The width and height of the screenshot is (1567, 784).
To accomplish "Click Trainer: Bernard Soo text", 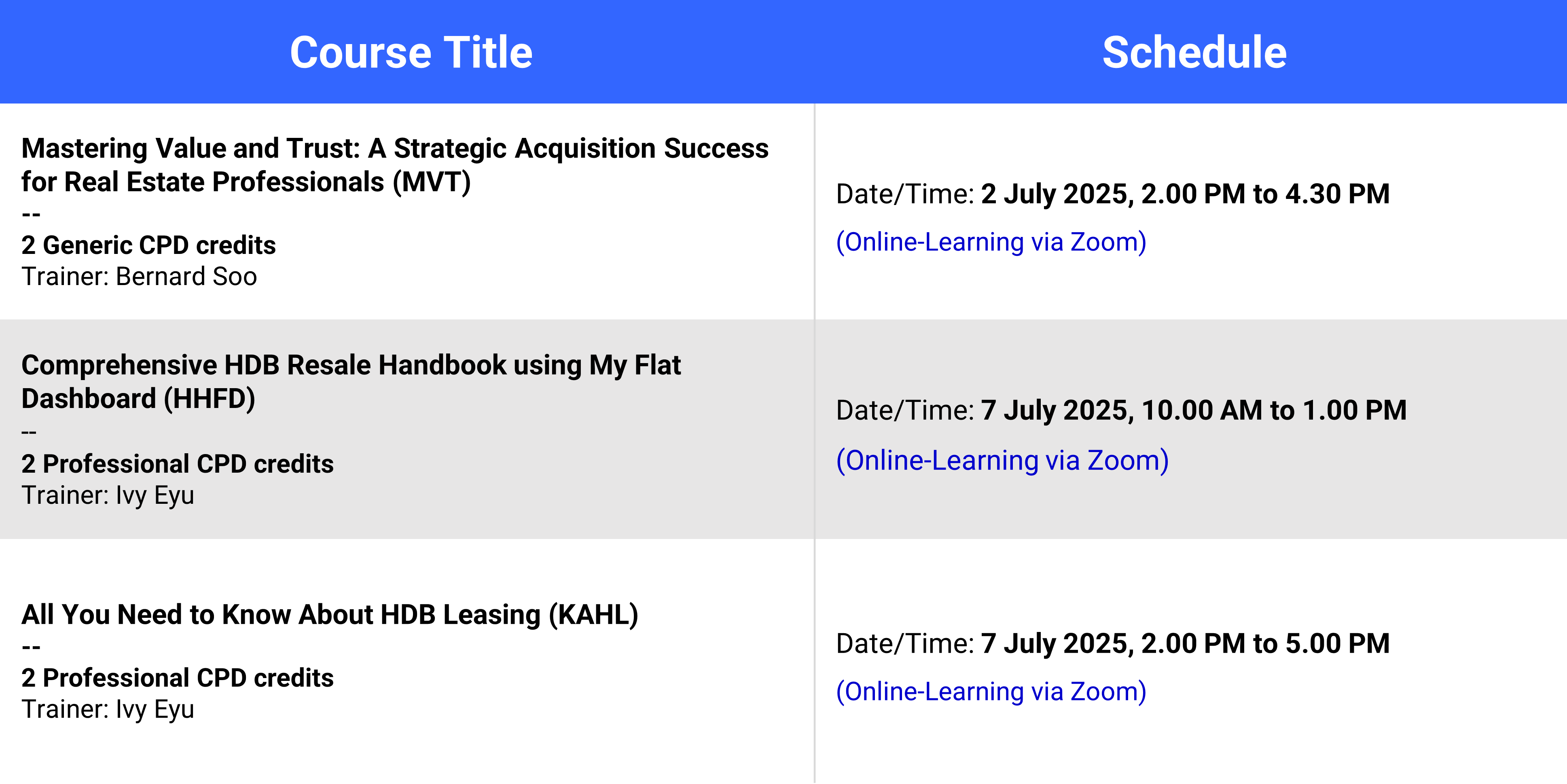I will point(139,277).
